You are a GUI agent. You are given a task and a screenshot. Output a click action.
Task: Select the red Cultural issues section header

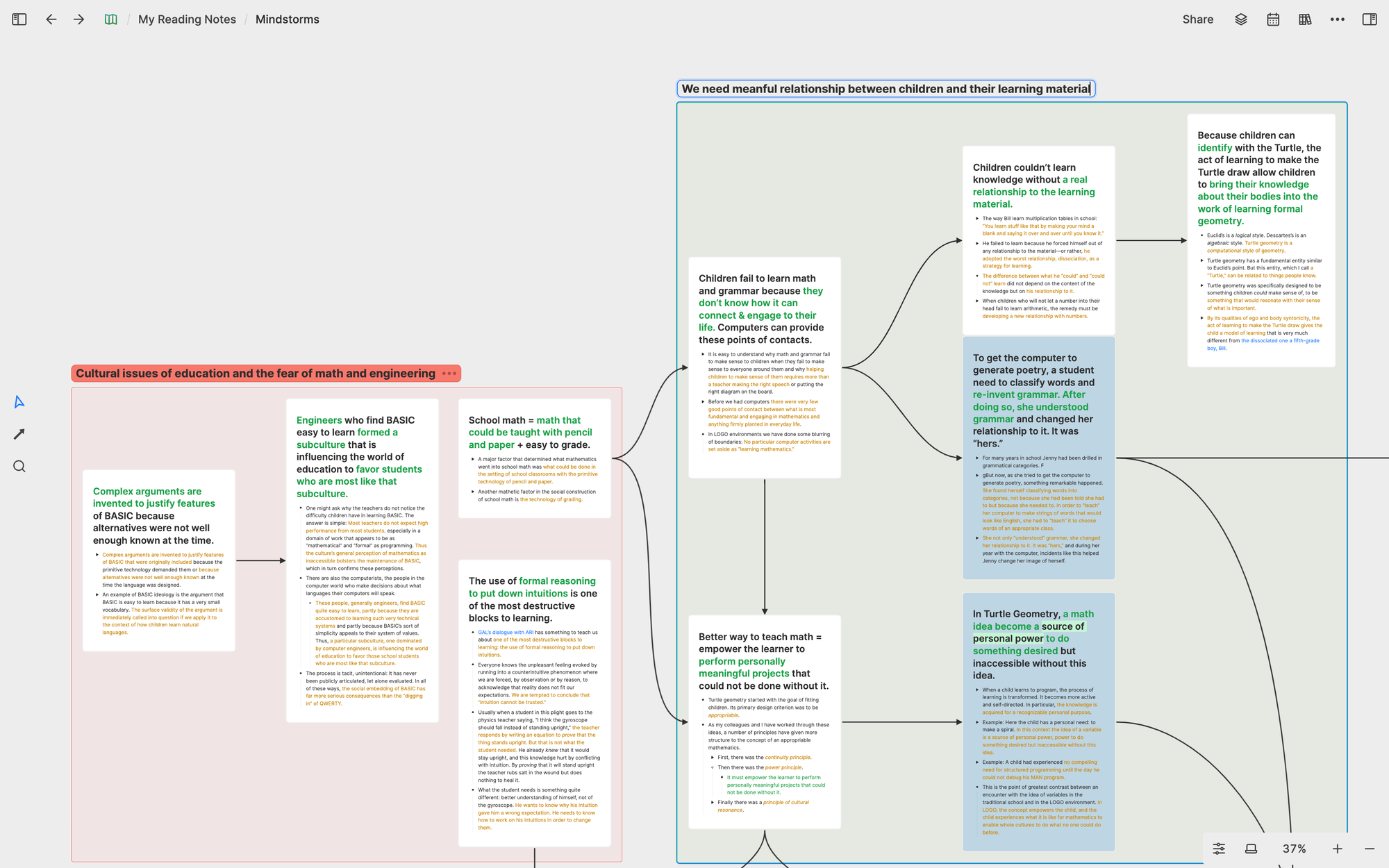coord(256,374)
